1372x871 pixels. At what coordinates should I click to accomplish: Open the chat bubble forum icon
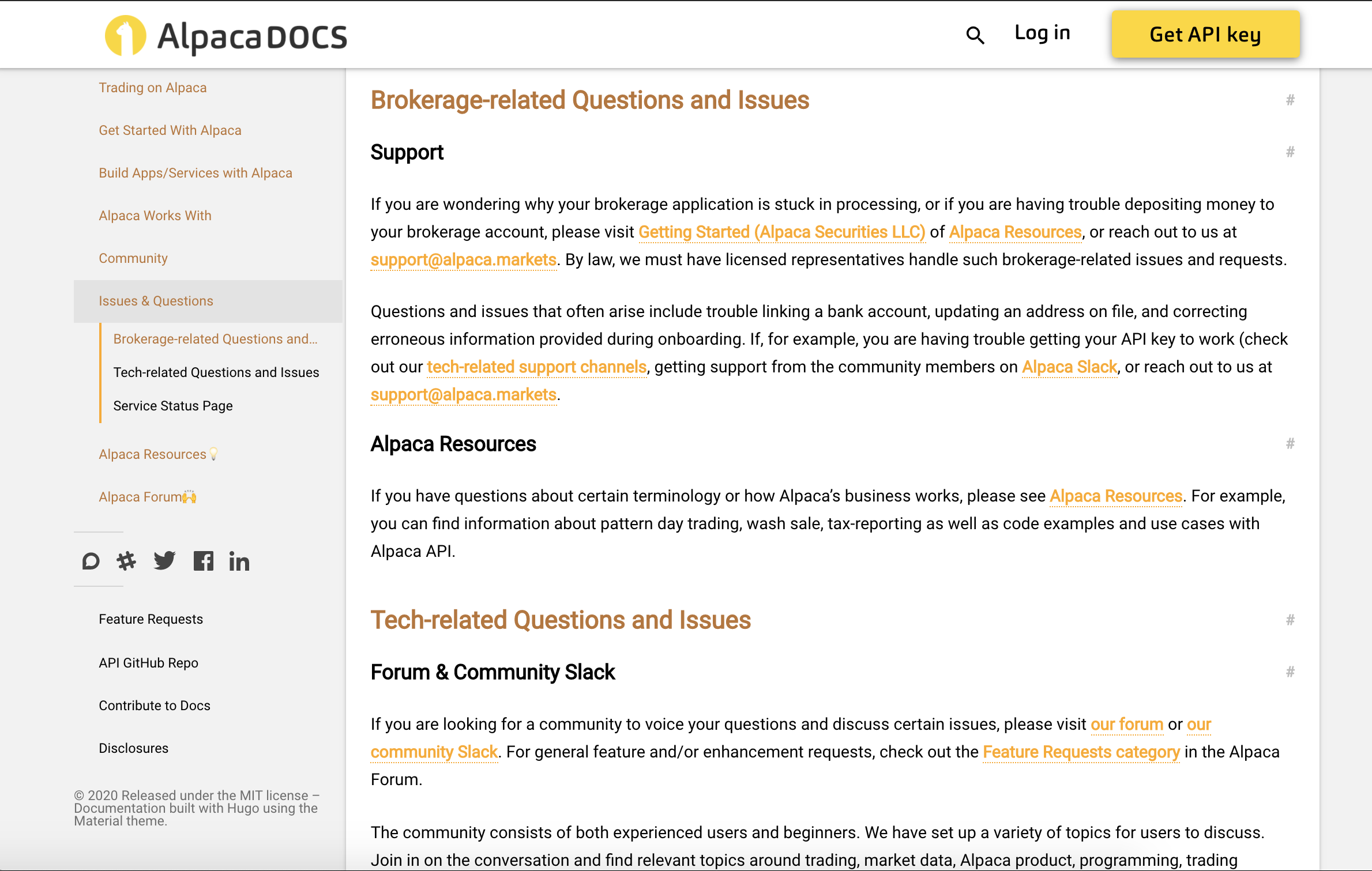tap(91, 561)
